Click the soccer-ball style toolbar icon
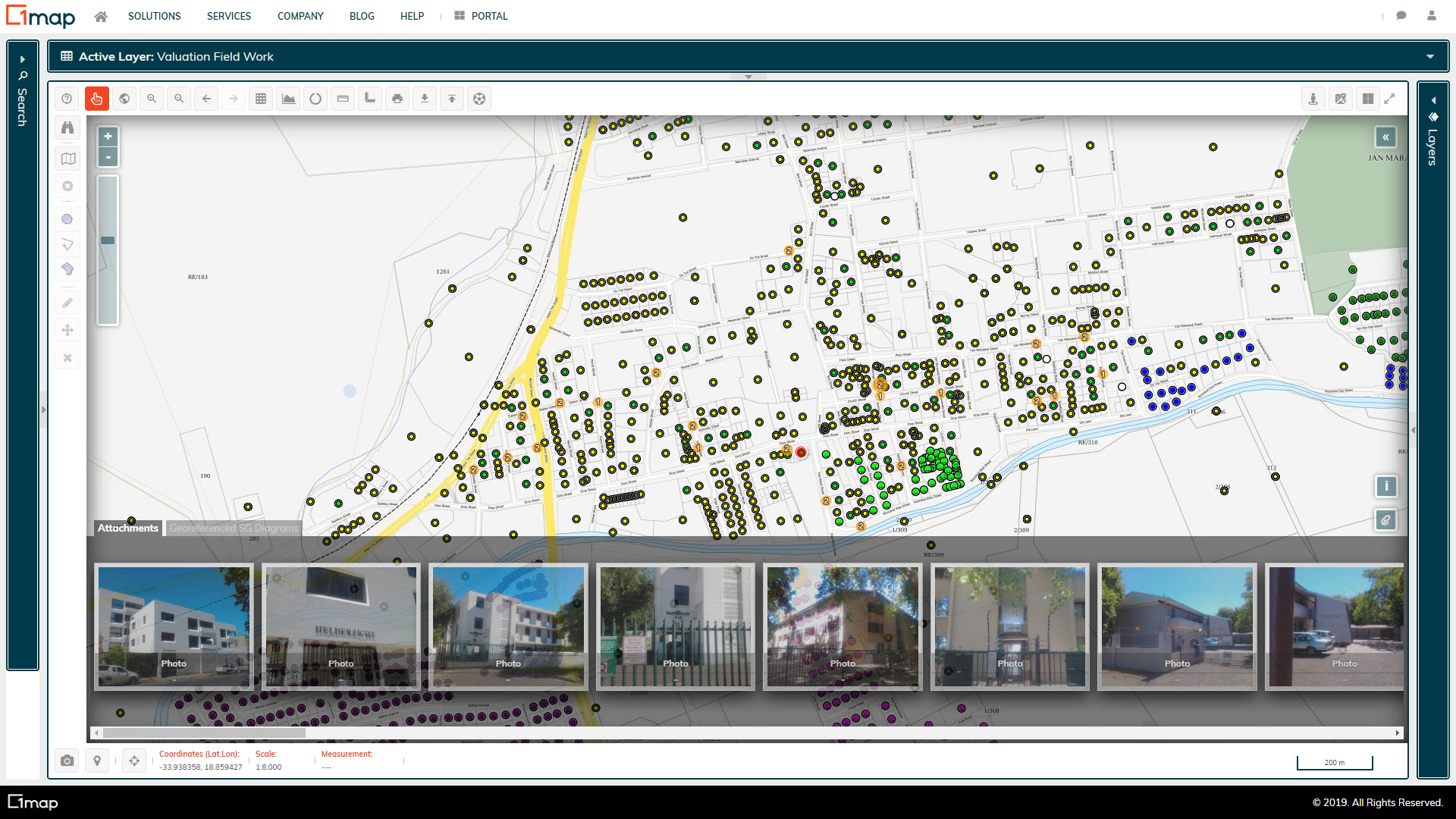1456x819 pixels. point(479,99)
